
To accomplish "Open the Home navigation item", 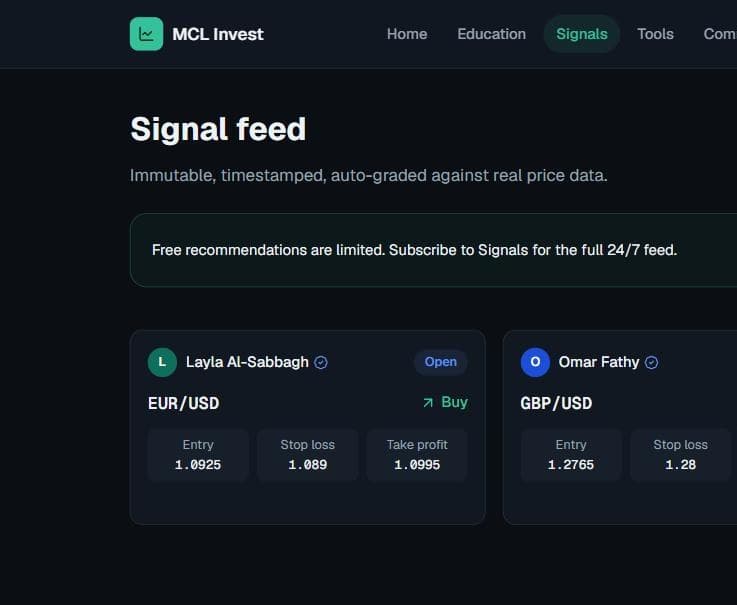I will (407, 34).
